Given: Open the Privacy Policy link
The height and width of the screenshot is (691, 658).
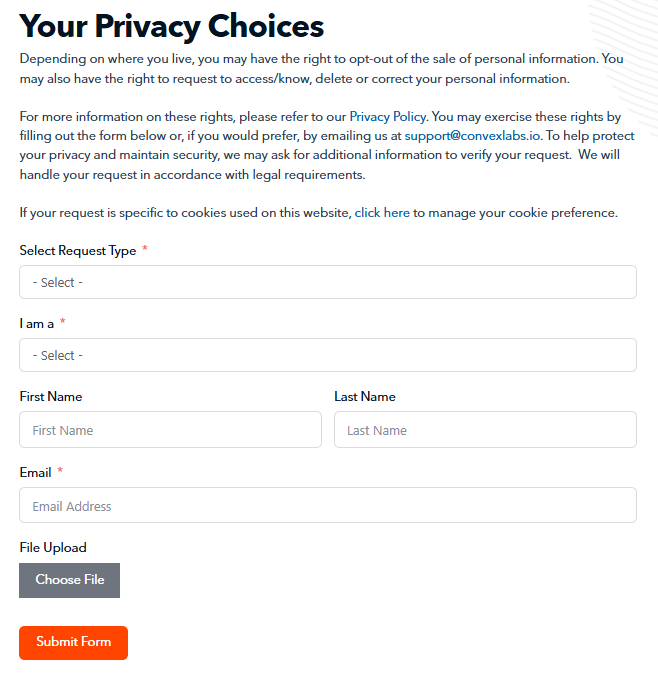Looking at the screenshot, I should tap(387, 117).
